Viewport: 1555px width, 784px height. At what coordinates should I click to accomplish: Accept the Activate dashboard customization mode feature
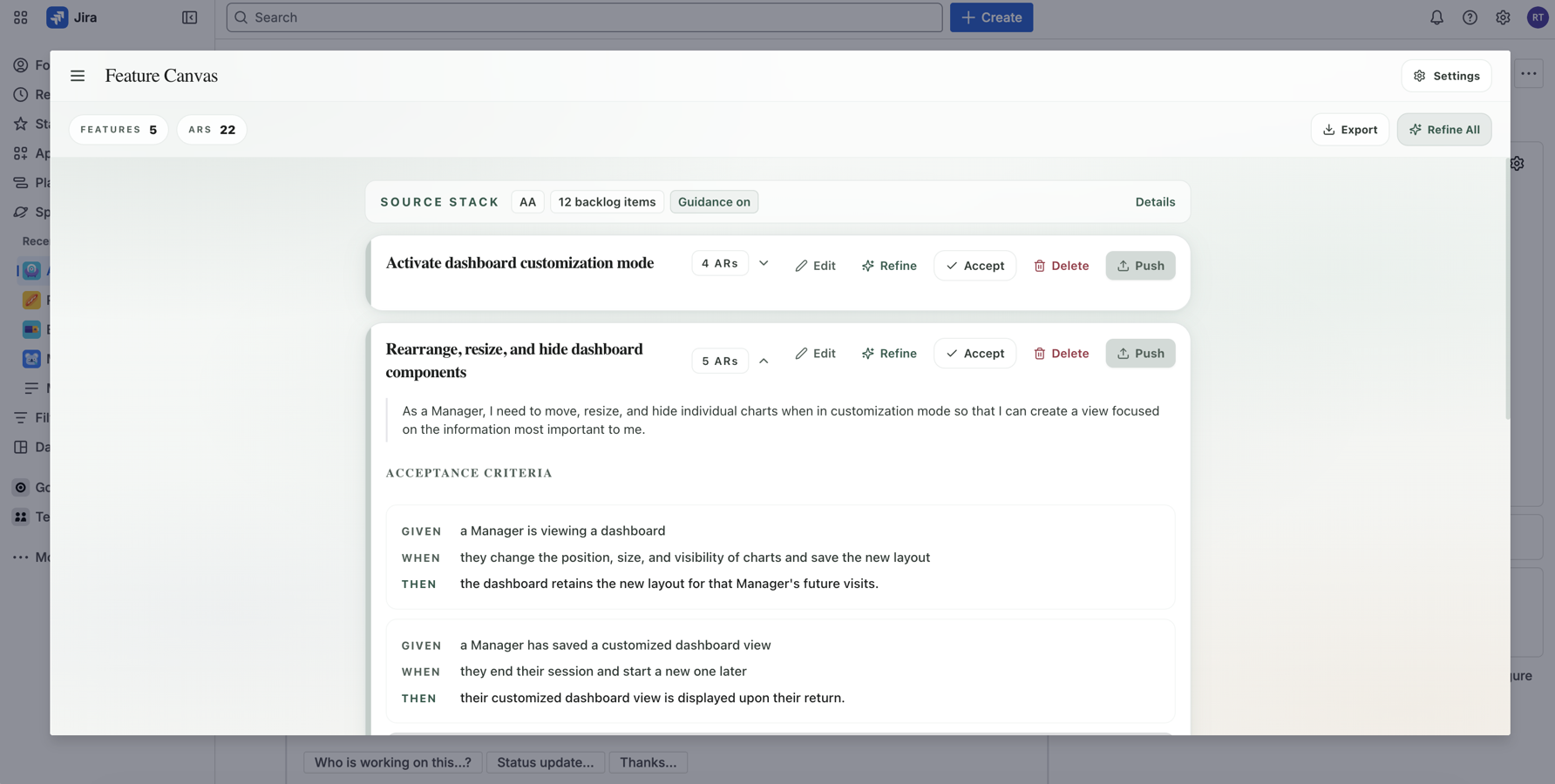(974, 266)
